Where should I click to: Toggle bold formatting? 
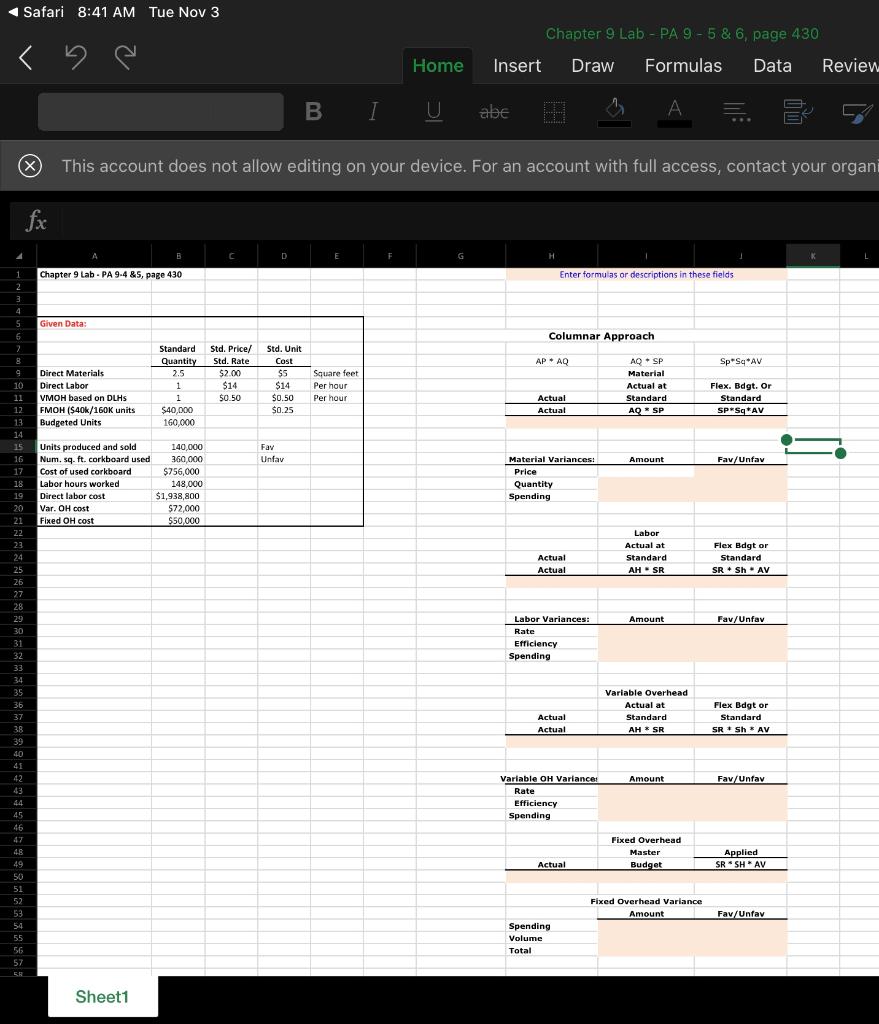pyautogui.click(x=313, y=112)
